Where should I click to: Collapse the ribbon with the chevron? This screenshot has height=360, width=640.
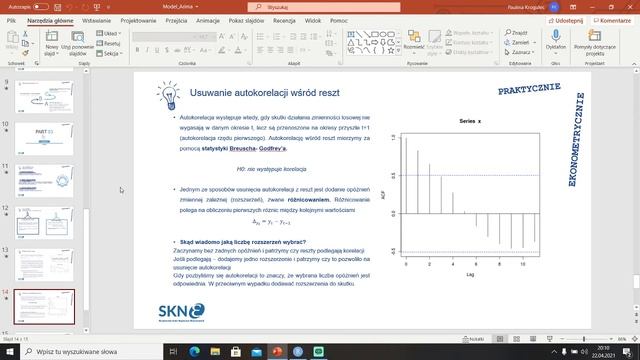634,64
